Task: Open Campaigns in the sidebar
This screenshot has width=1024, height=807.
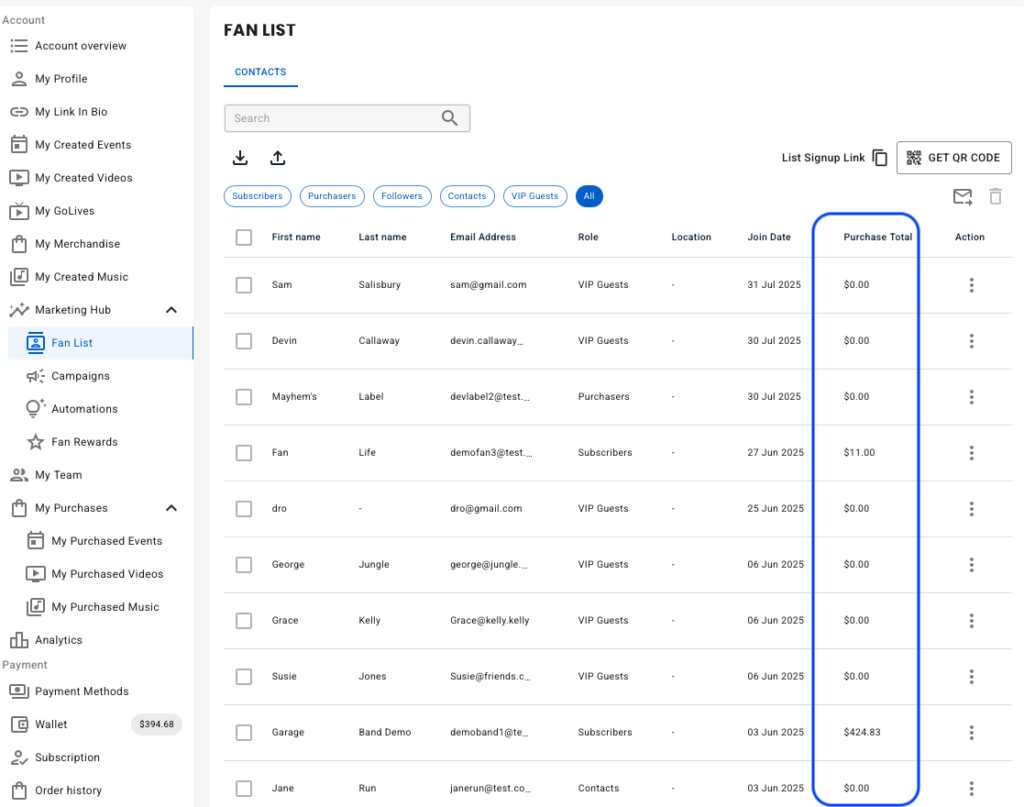Action: pyautogui.click(x=80, y=376)
